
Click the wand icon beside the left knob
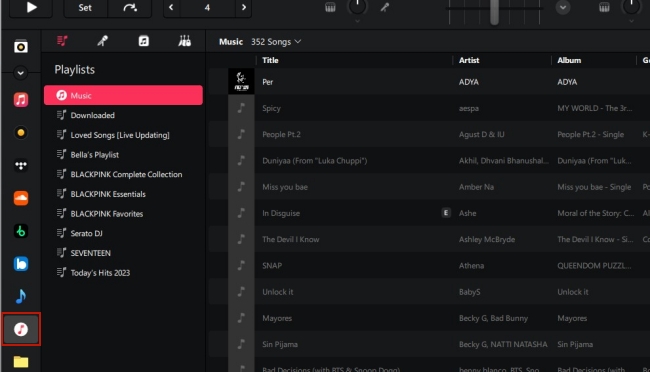385,7
